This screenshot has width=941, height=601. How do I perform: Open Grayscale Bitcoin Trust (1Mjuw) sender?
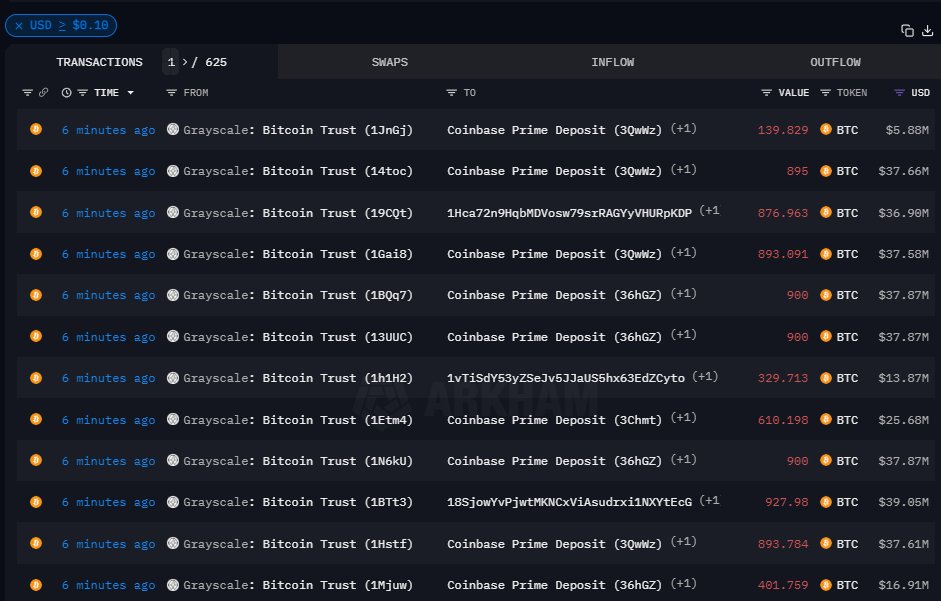[298, 585]
